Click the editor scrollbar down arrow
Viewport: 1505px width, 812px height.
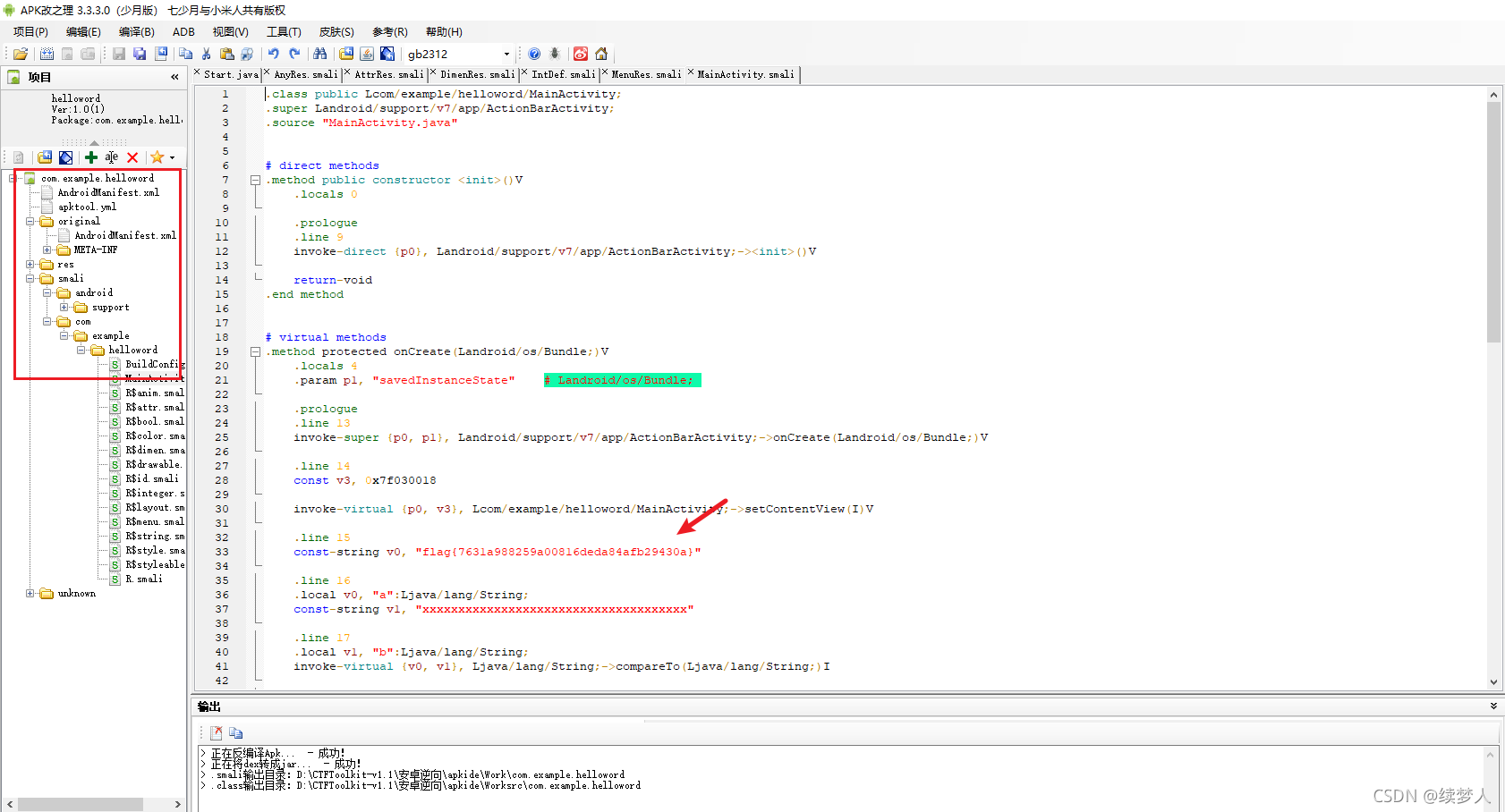pos(1493,681)
